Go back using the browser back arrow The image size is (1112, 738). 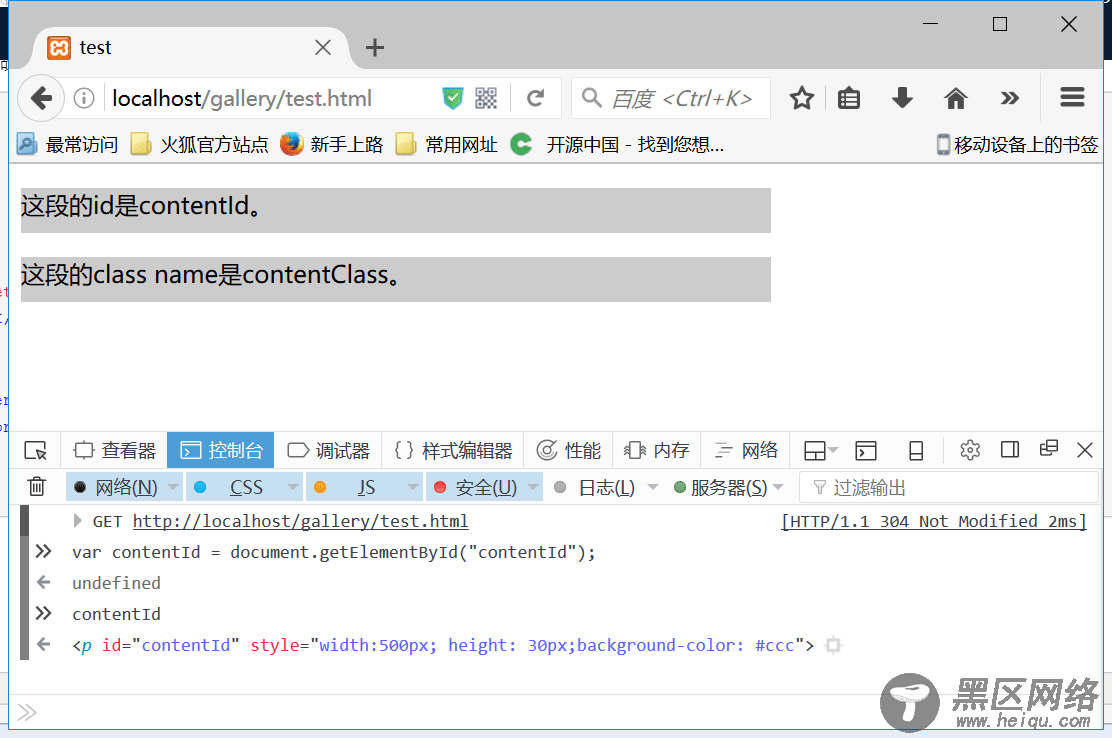pos(41,98)
